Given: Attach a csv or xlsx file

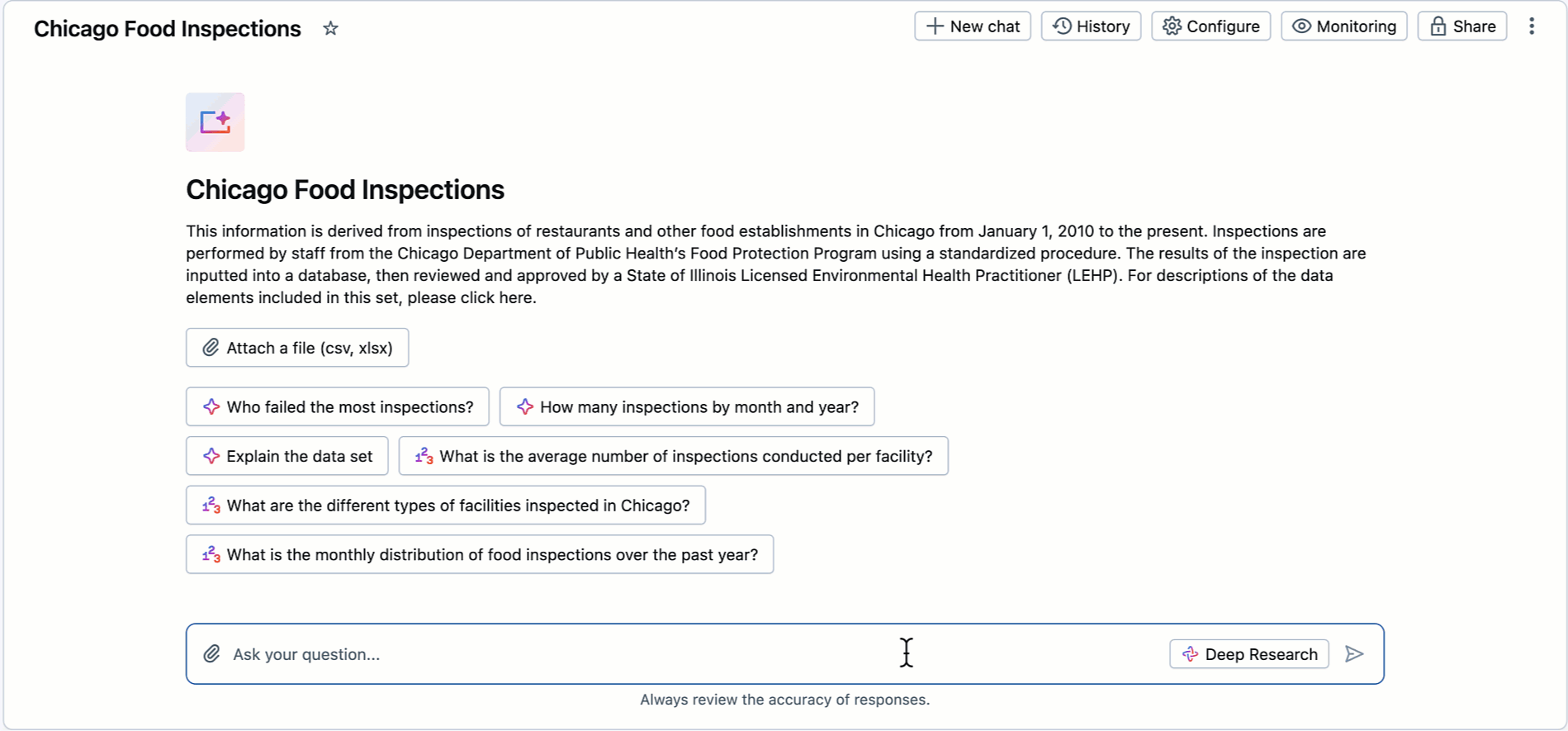Looking at the screenshot, I should coord(297,348).
